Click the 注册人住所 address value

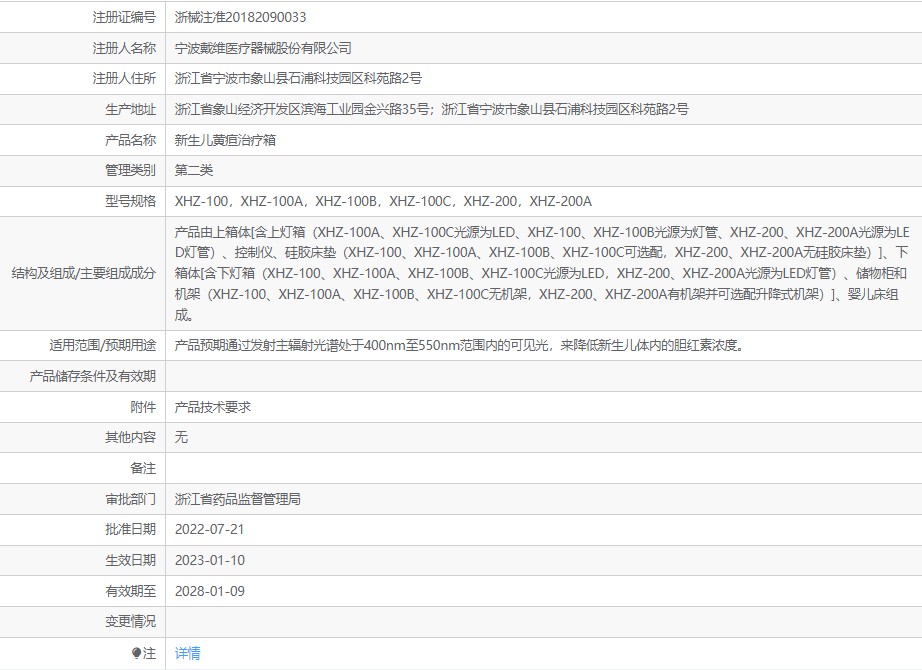coord(298,78)
